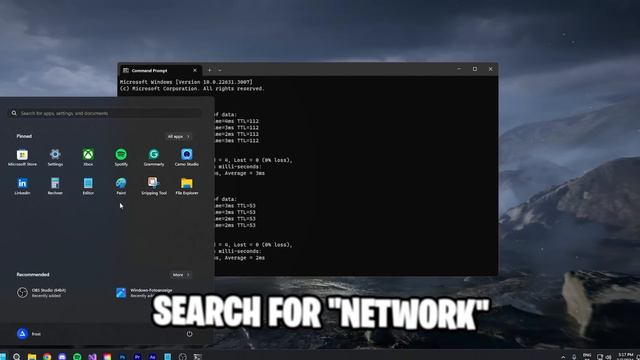This screenshot has height=360, width=640.
Task: Launch the Rechner calculator app
Action: (x=55, y=186)
